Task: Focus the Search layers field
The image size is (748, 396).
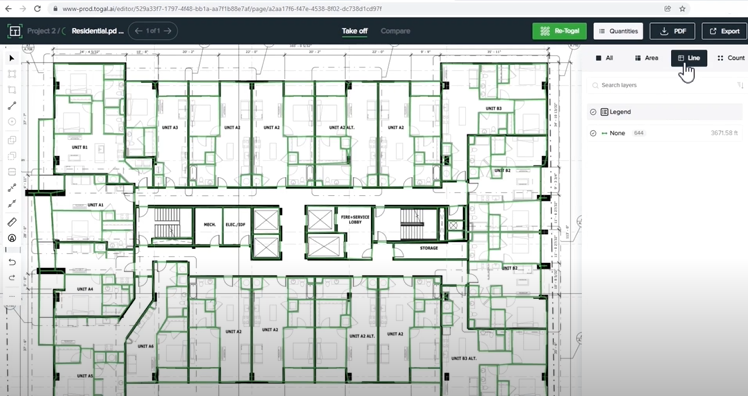Action: point(664,85)
